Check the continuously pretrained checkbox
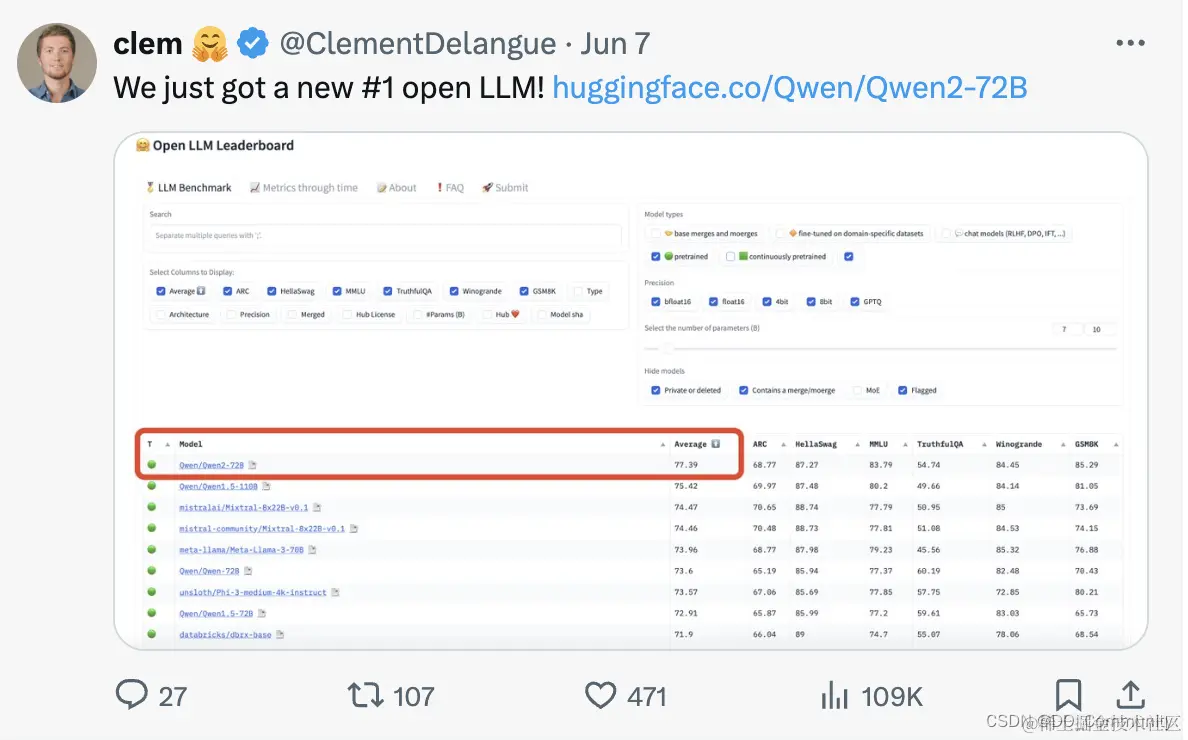1188x740 pixels. point(730,257)
